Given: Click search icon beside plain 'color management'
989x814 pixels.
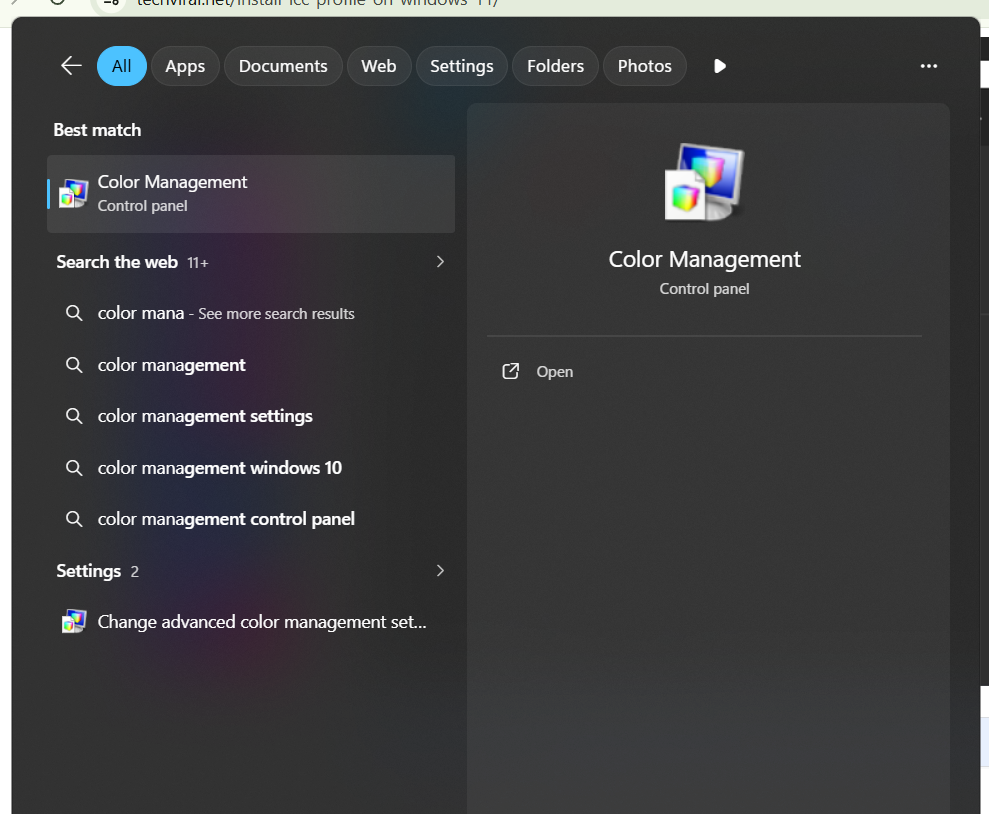Looking at the screenshot, I should [x=74, y=365].
